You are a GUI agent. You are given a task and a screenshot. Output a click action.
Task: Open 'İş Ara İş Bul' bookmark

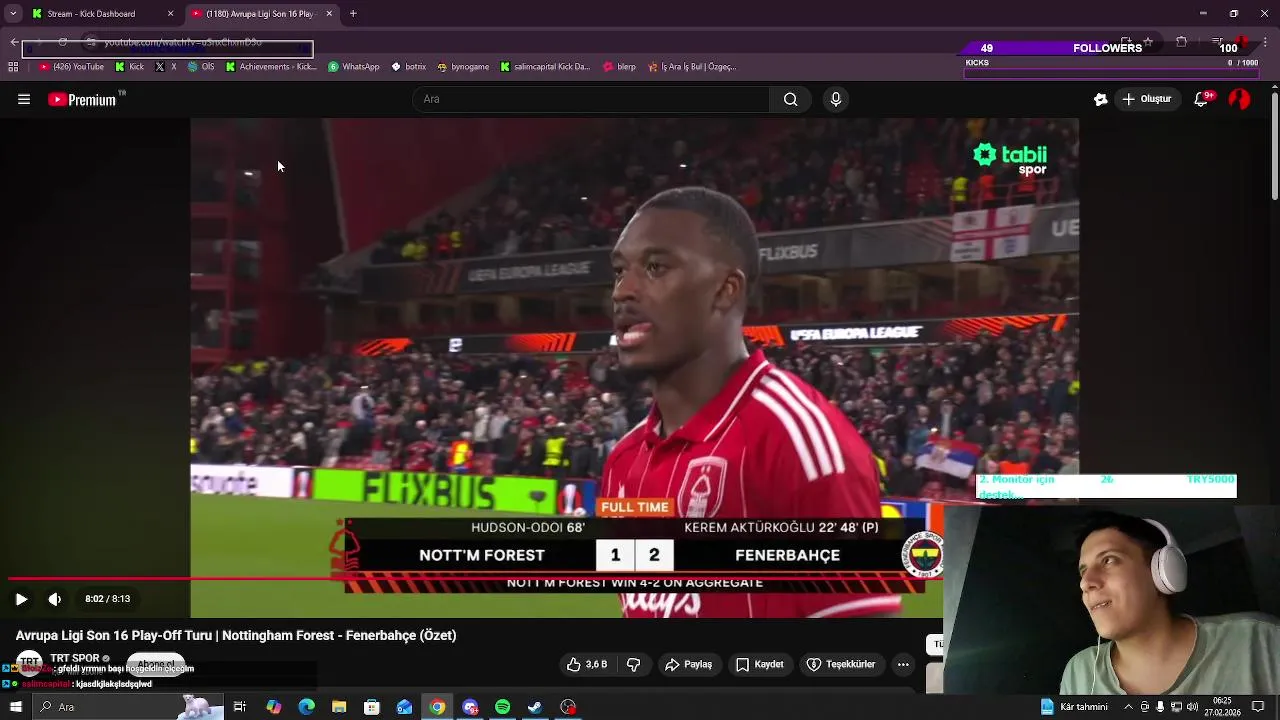(x=691, y=67)
